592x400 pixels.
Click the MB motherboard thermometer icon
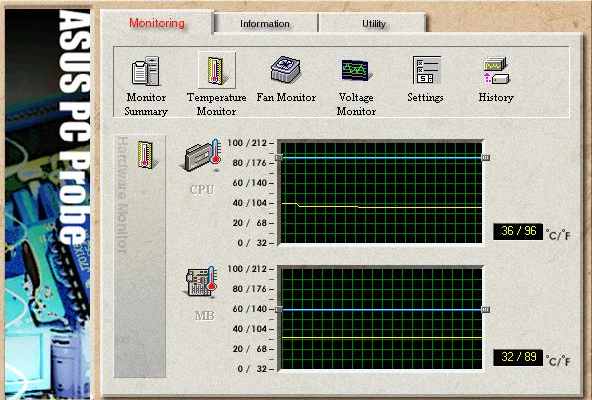[x=202, y=281]
